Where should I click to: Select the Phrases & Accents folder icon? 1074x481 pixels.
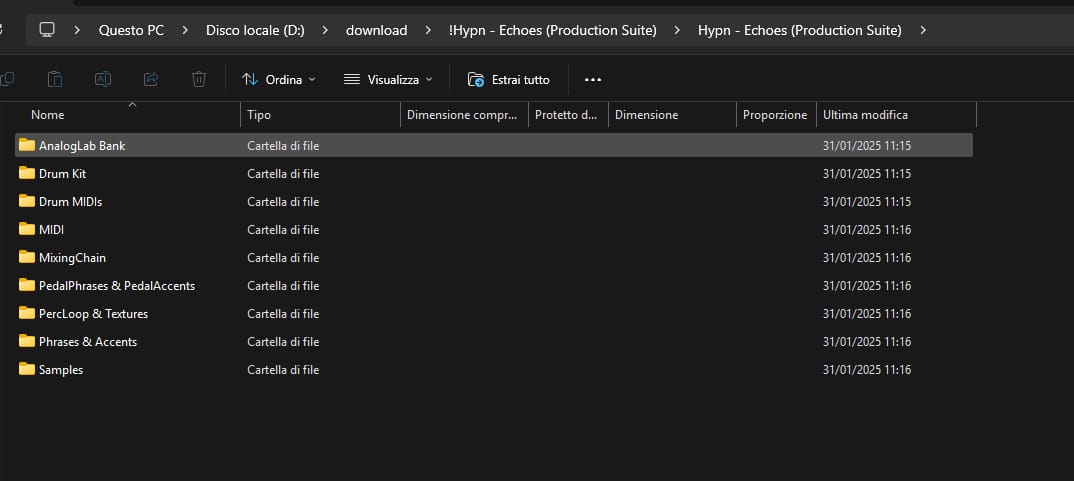pos(27,341)
